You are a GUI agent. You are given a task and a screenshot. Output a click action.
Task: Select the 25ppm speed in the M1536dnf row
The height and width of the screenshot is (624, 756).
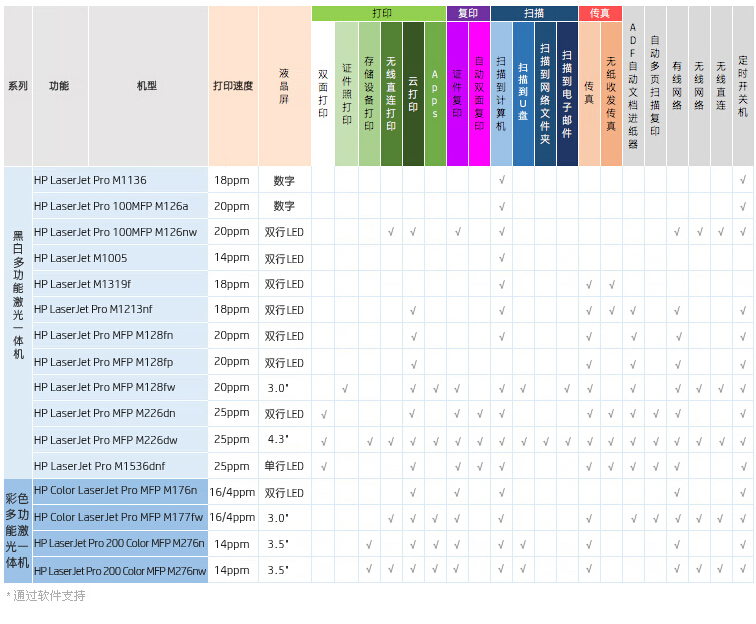[232, 467]
